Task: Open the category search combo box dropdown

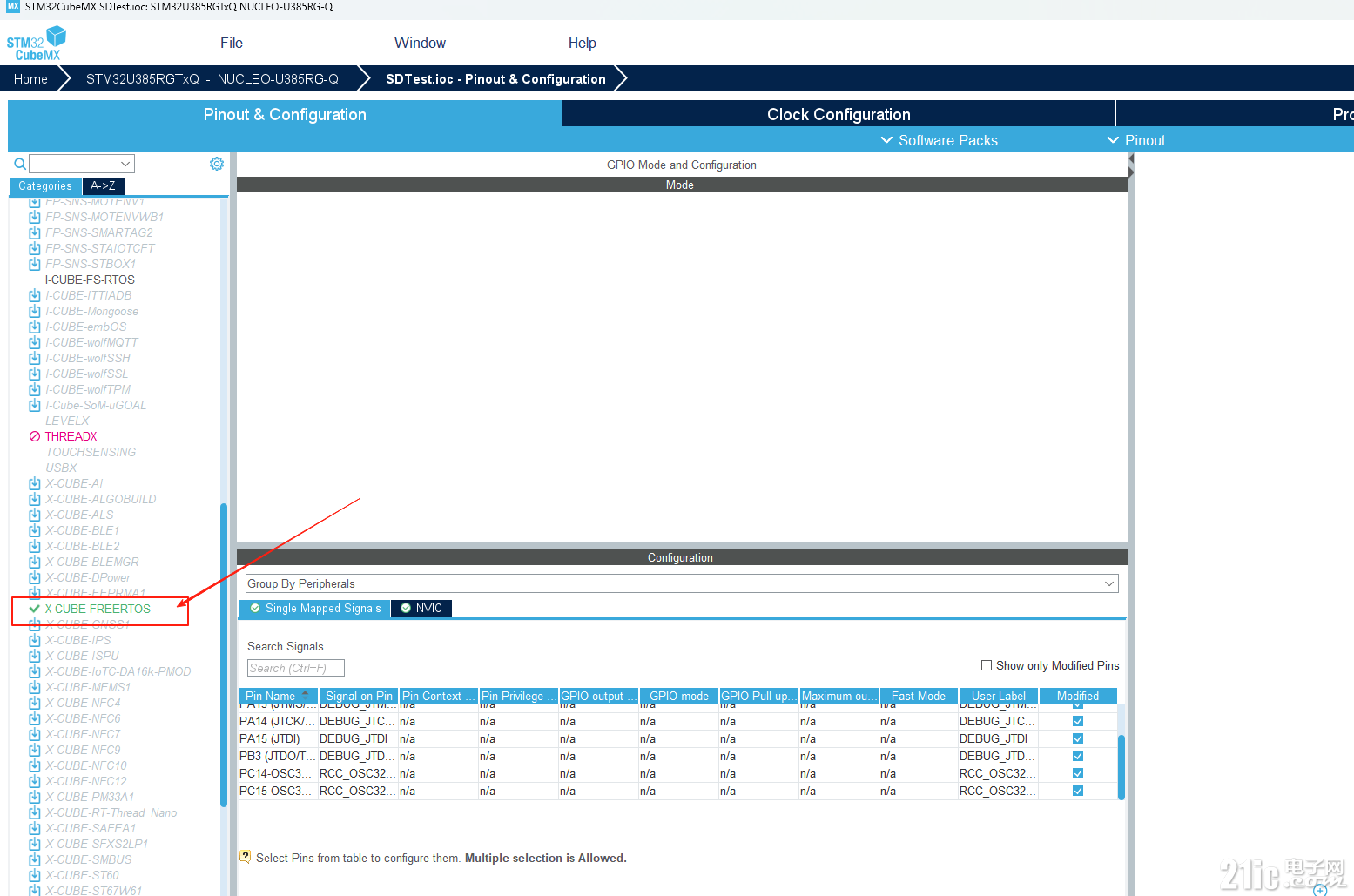Action: click(126, 164)
